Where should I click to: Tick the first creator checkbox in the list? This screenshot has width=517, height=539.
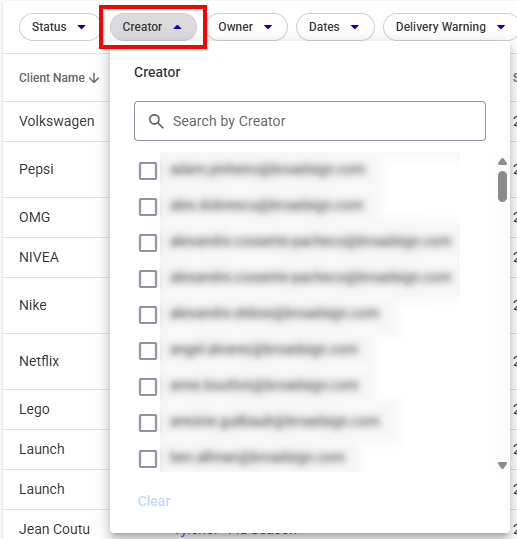[x=148, y=171]
